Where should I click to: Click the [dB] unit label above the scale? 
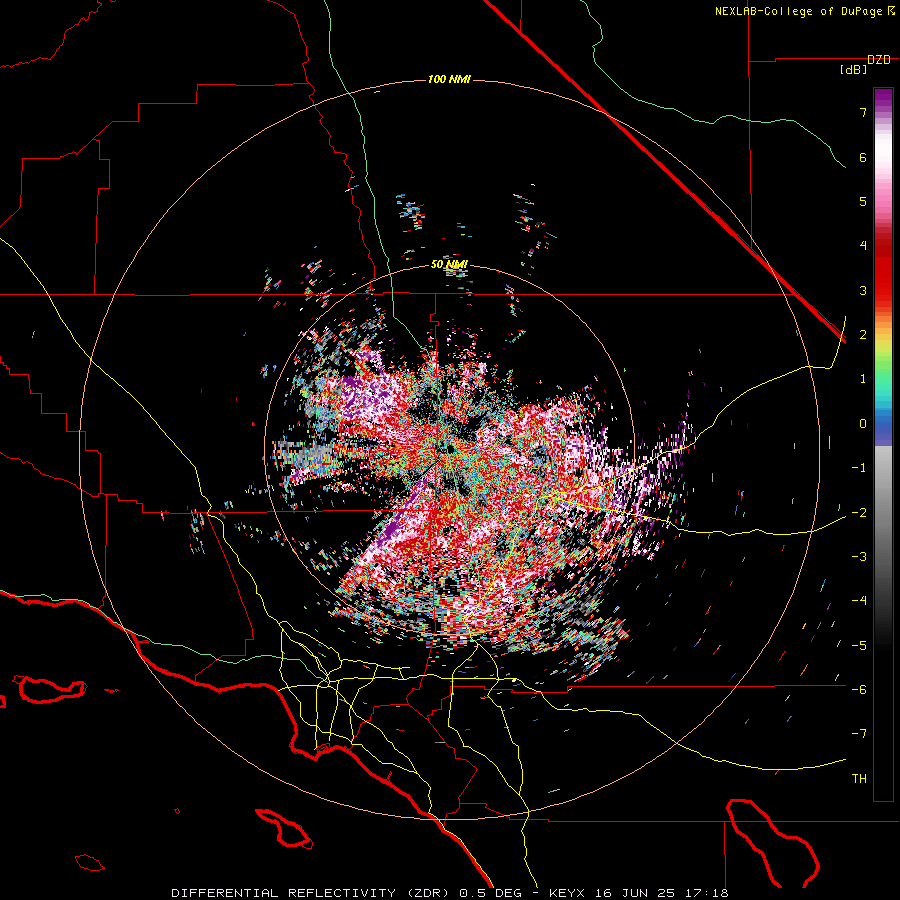[853, 70]
